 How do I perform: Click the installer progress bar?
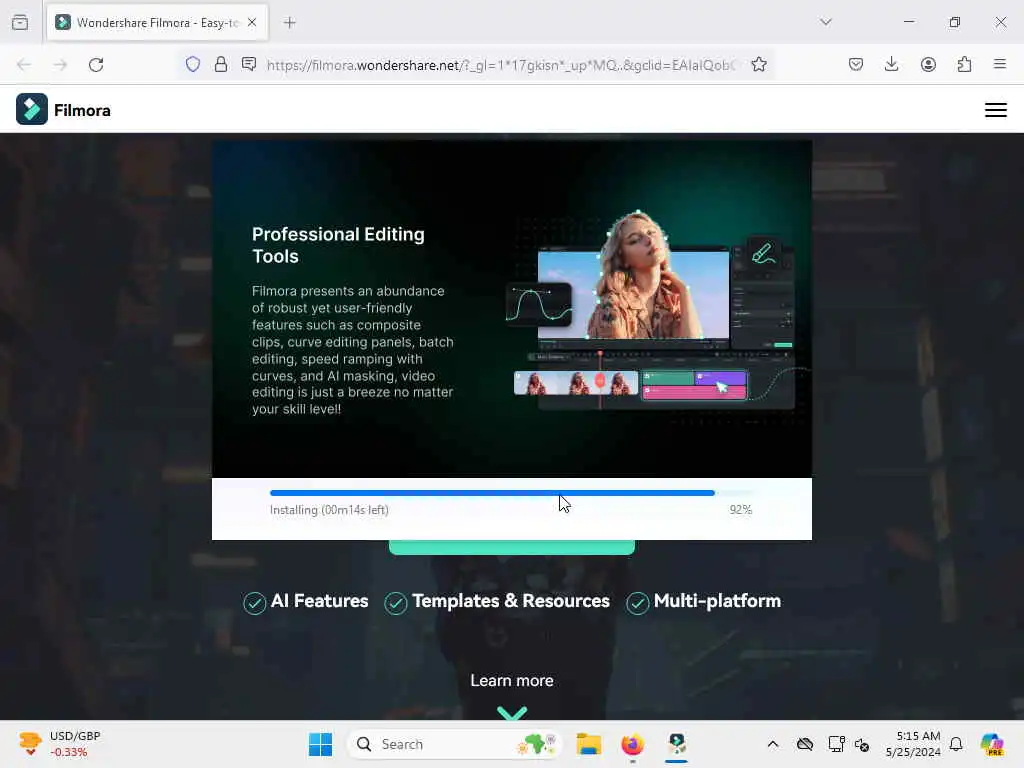tap(511, 493)
